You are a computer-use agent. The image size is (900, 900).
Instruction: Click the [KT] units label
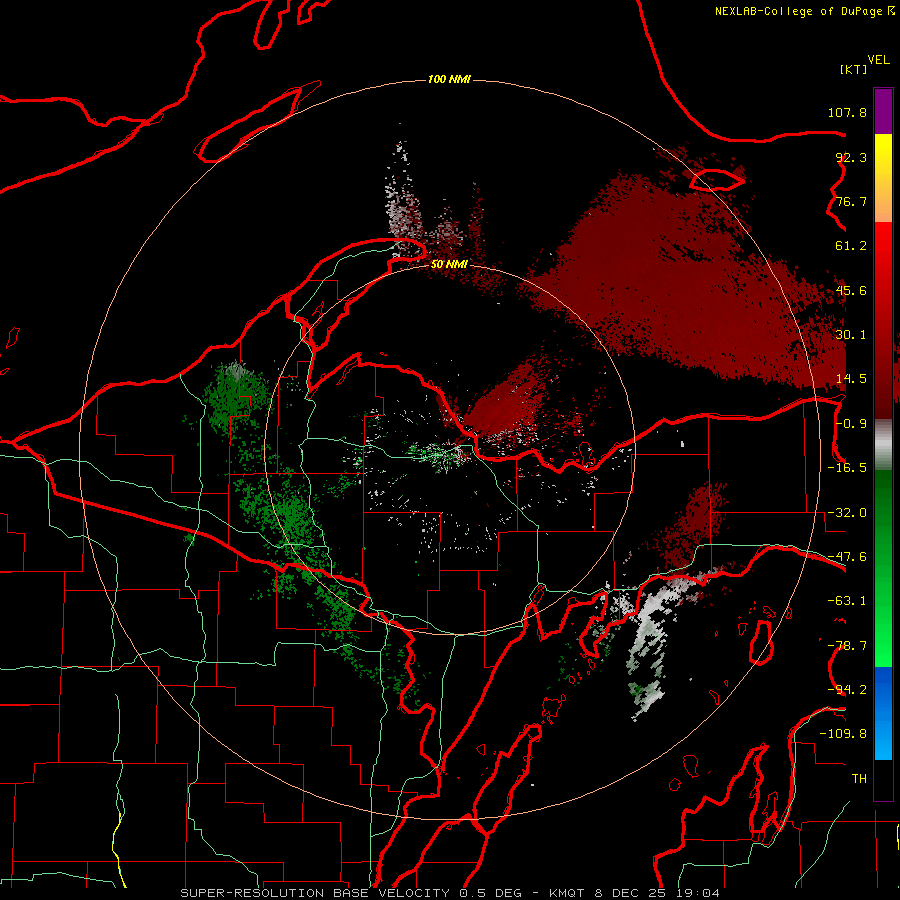[x=854, y=69]
